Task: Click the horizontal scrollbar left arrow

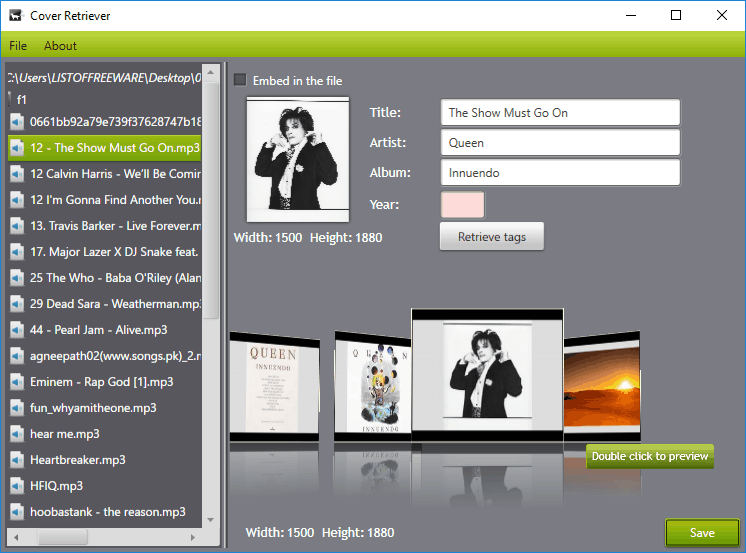Action: point(16,537)
